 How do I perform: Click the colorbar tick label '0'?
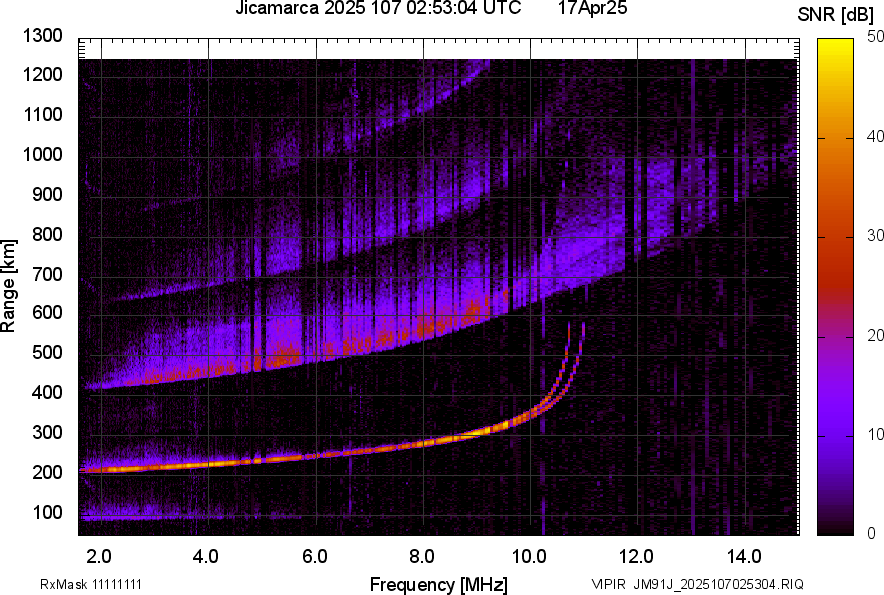coord(872,533)
